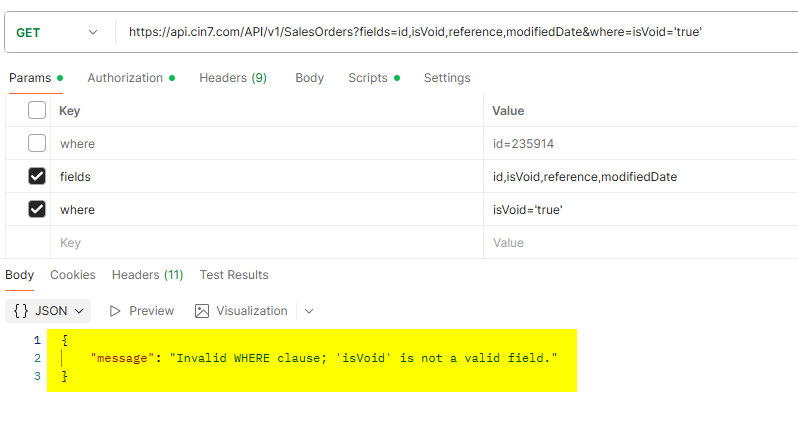The width and height of the screenshot is (798, 428).
Task: Enable the where id=235914 parameter checkbox
Action: click(x=37, y=143)
